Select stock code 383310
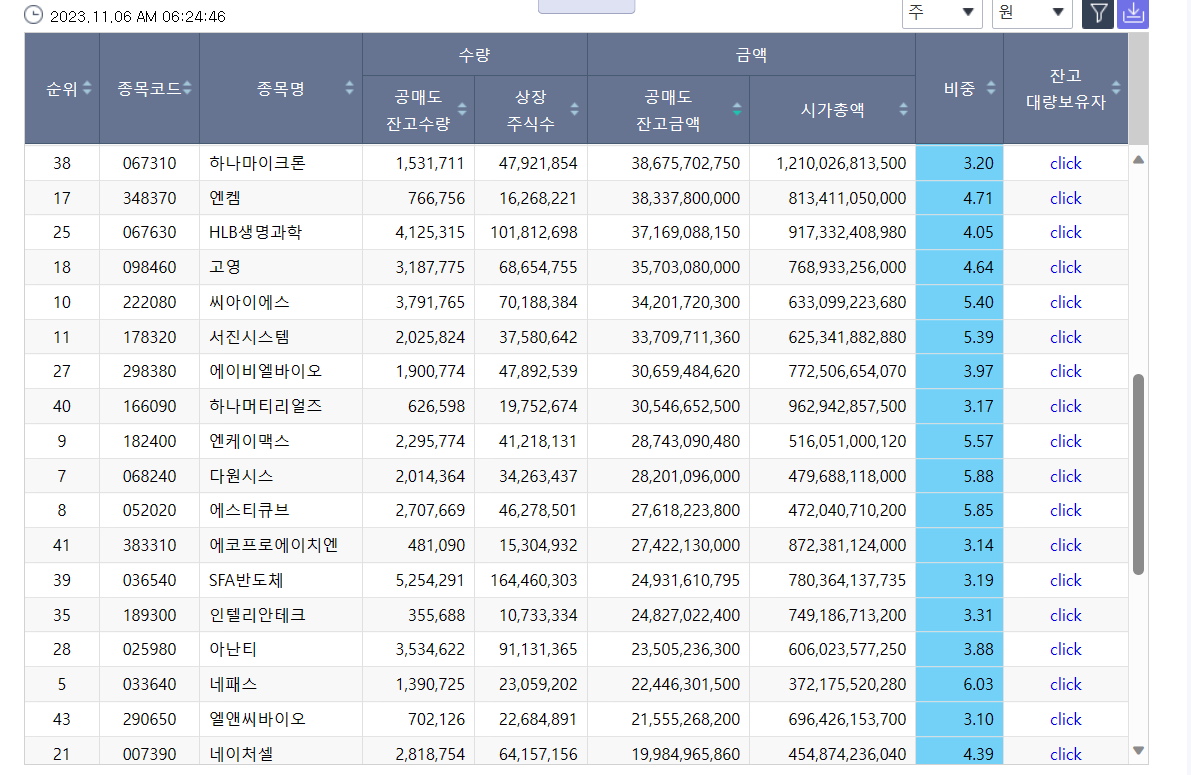This screenshot has width=1191, height=775. pyautogui.click(x=150, y=546)
